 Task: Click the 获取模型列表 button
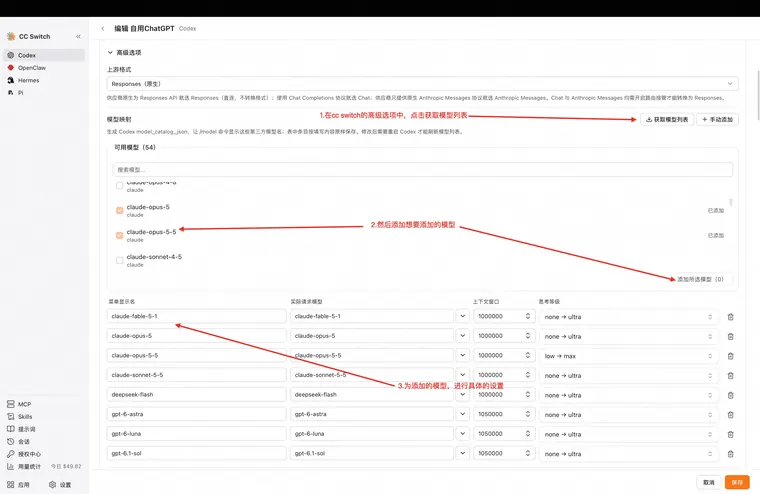click(667, 119)
